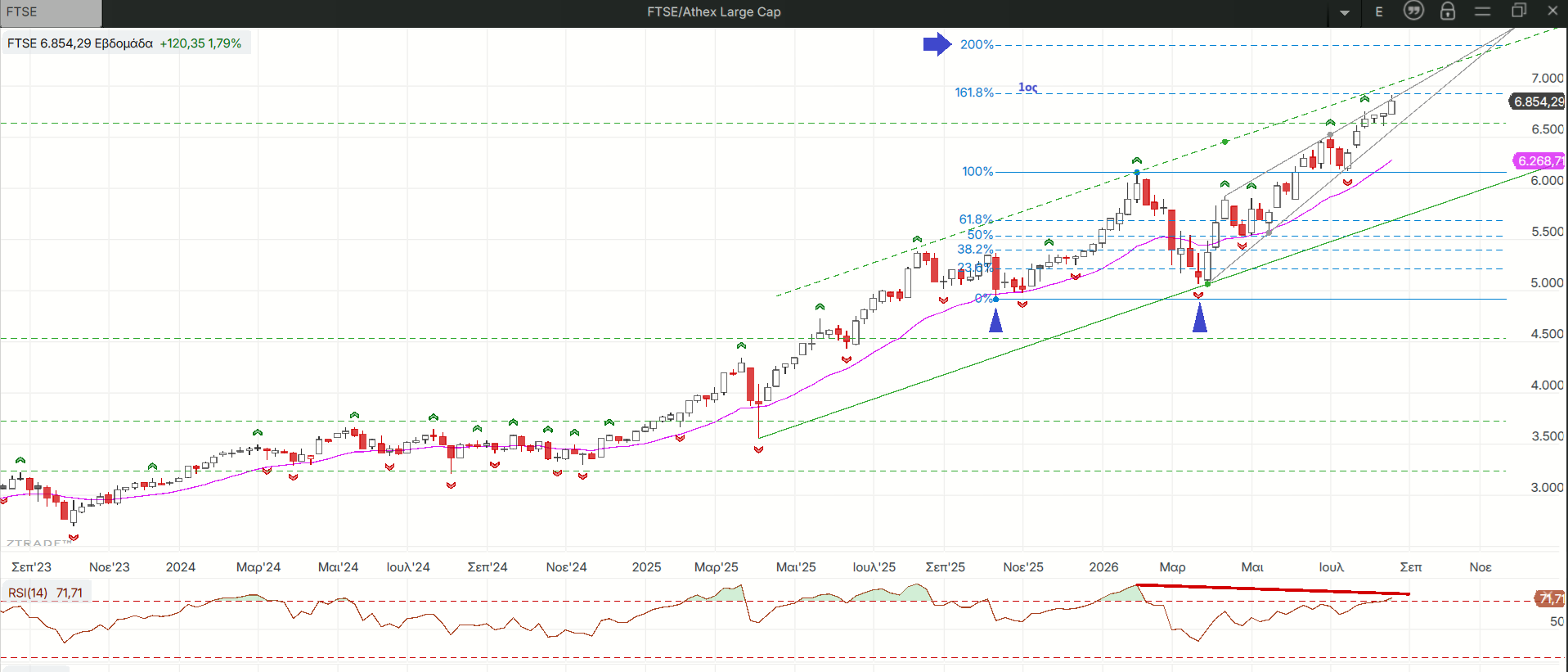Click the FTSE symbol input field
Image resolution: width=1568 pixels, height=672 pixels.
pos(51,12)
